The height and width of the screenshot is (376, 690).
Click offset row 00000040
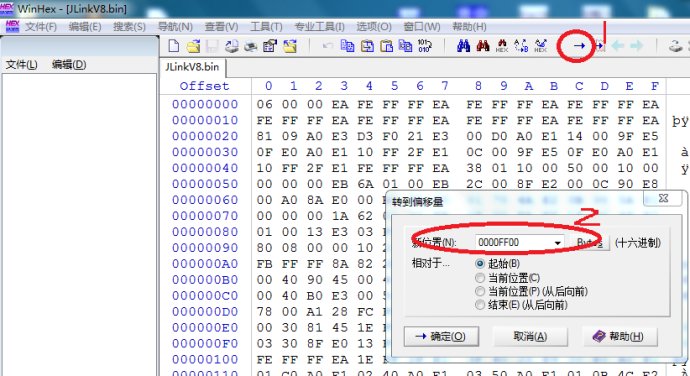(205, 168)
